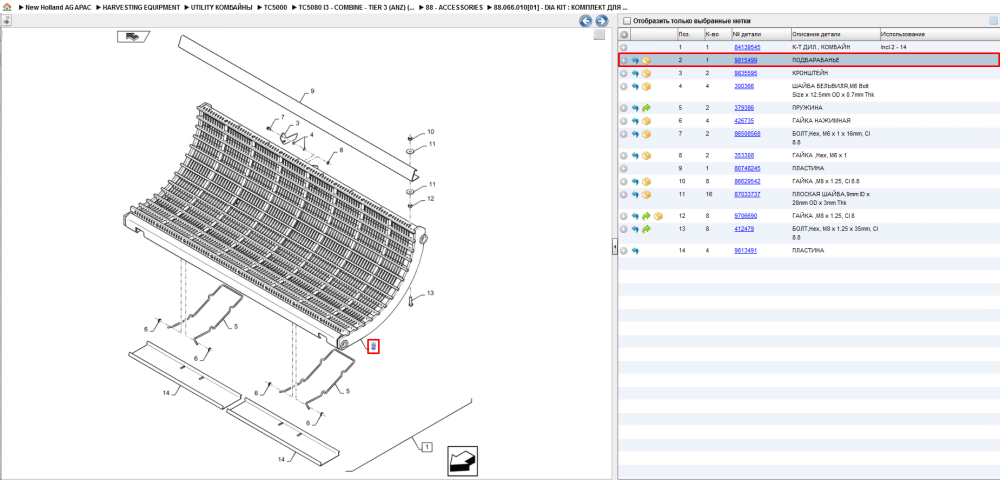Click green arrow icon in ПРУЖИНА row

point(647,108)
